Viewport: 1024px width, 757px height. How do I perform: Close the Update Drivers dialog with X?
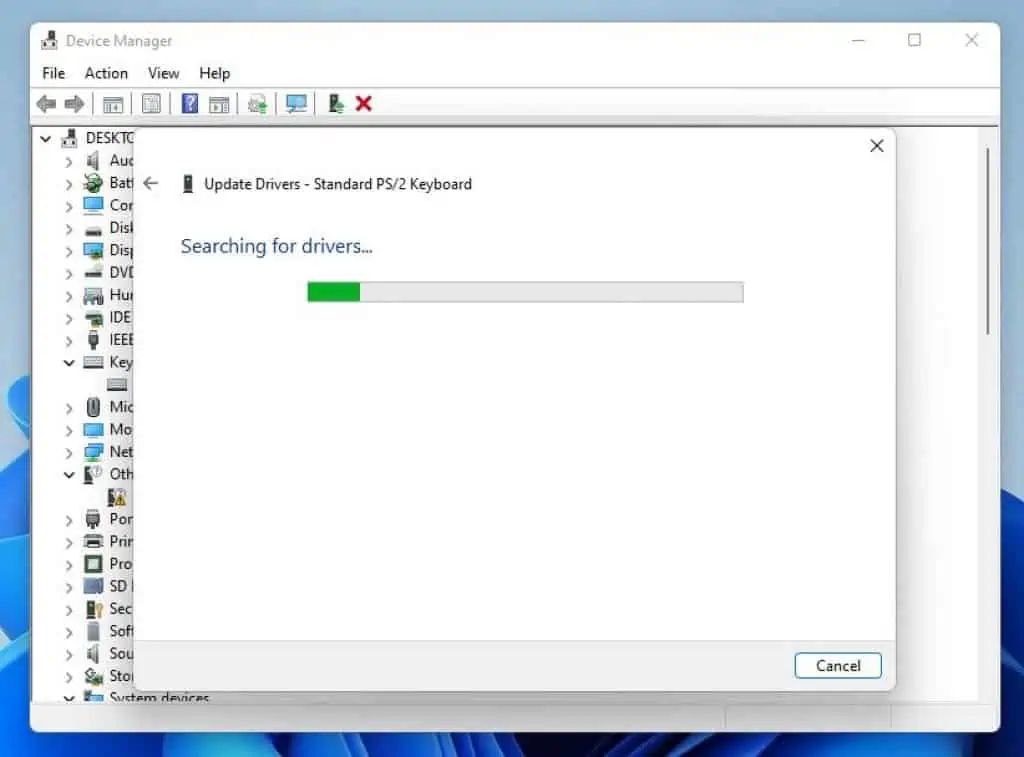877,146
